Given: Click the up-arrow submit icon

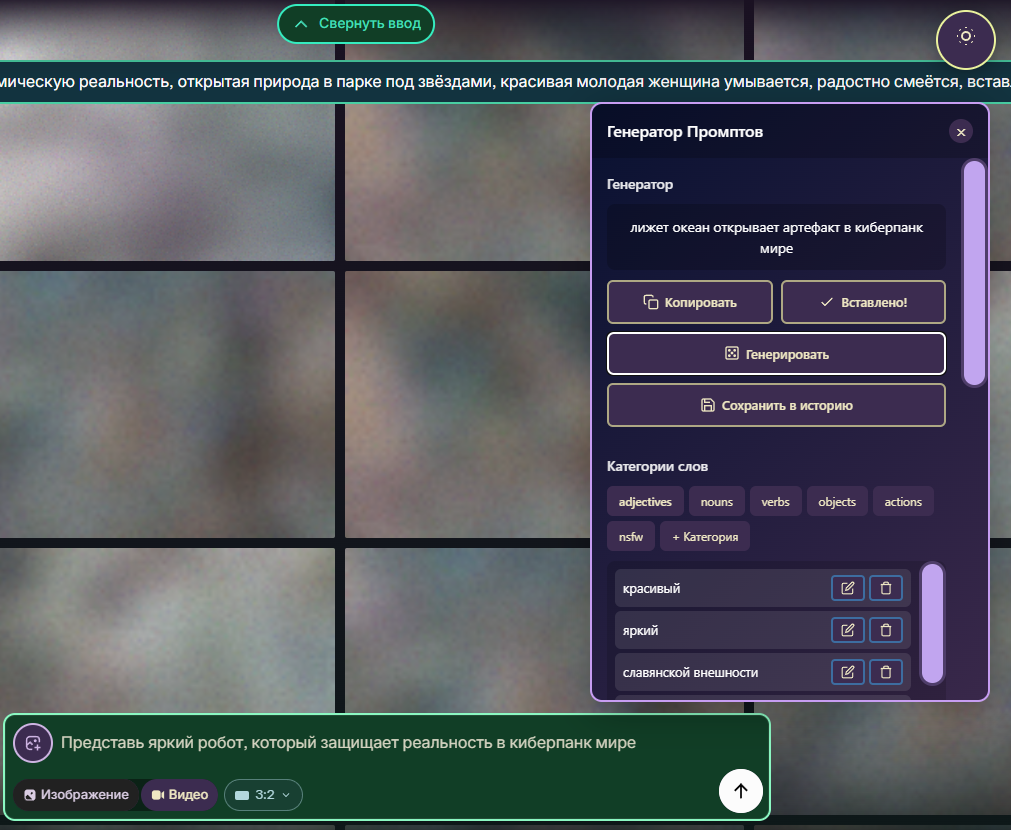Looking at the screenshot, I should point(740,790).
